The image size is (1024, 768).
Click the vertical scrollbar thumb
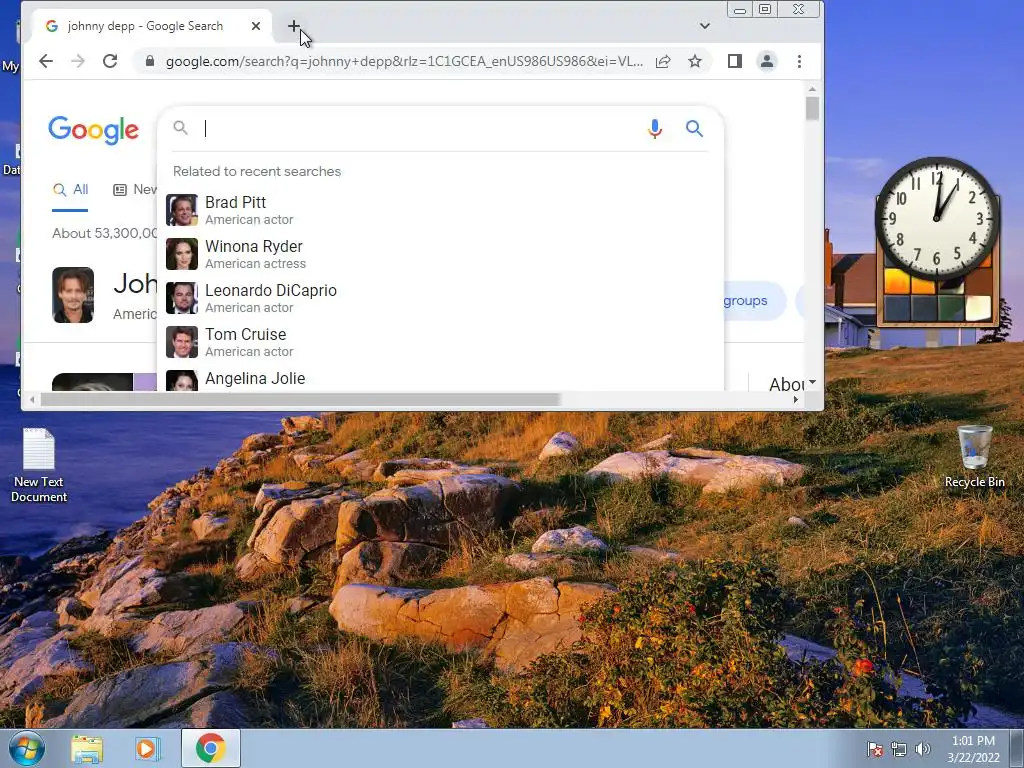[x=812, y=108]
